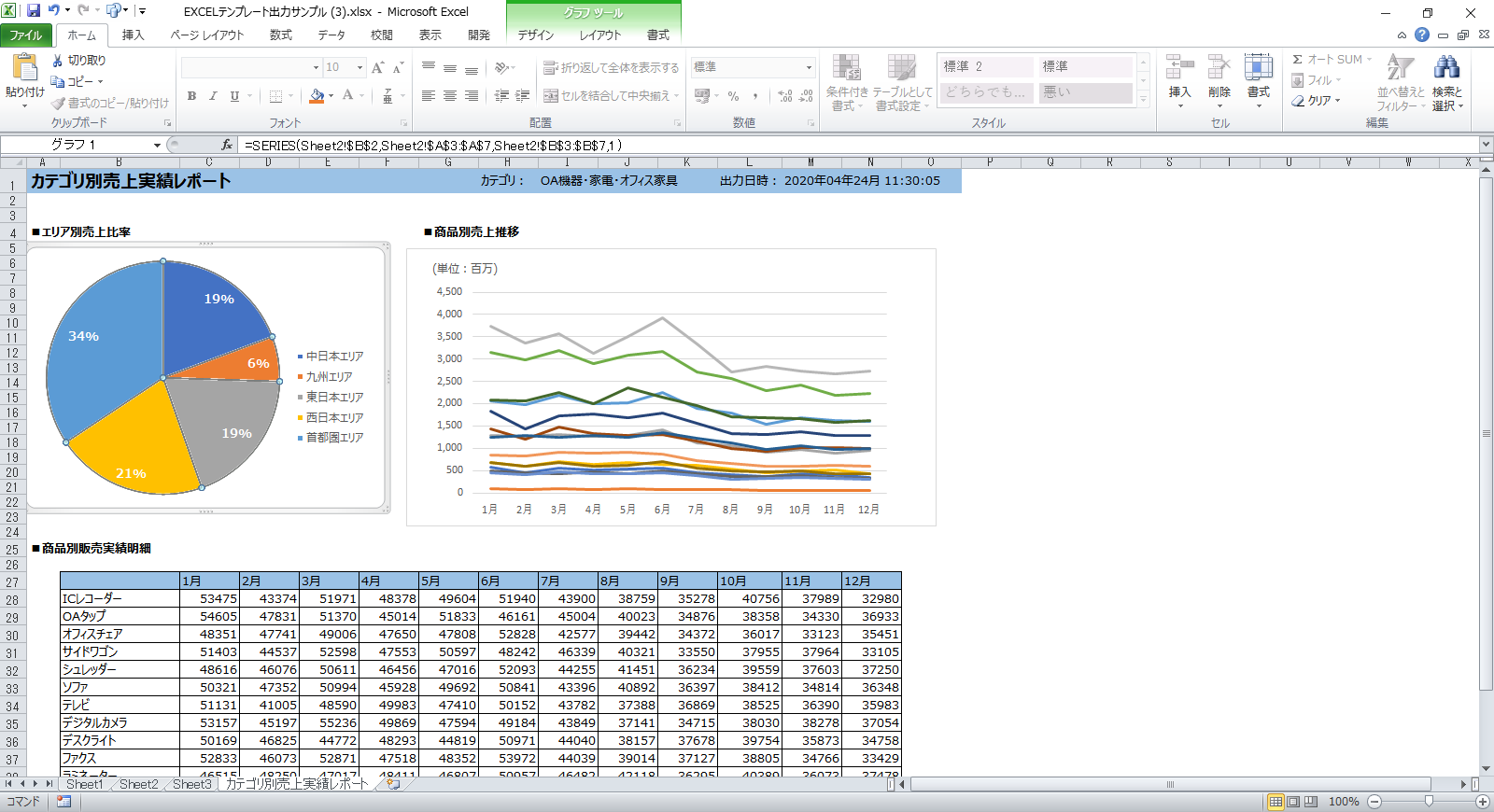Open the デザイン chart tools tab
The width and height of the screenshot is (1494, 812).
coord(536,35)
